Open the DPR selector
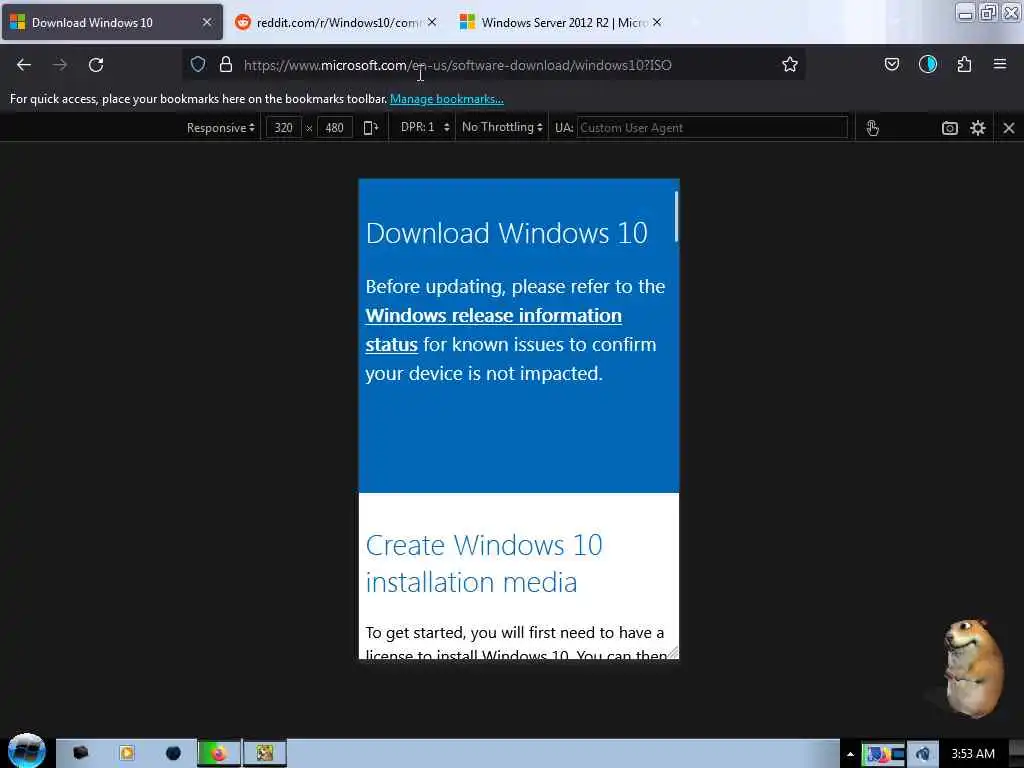The width and height of the screenshot is (1024, 768). [425, 127]
